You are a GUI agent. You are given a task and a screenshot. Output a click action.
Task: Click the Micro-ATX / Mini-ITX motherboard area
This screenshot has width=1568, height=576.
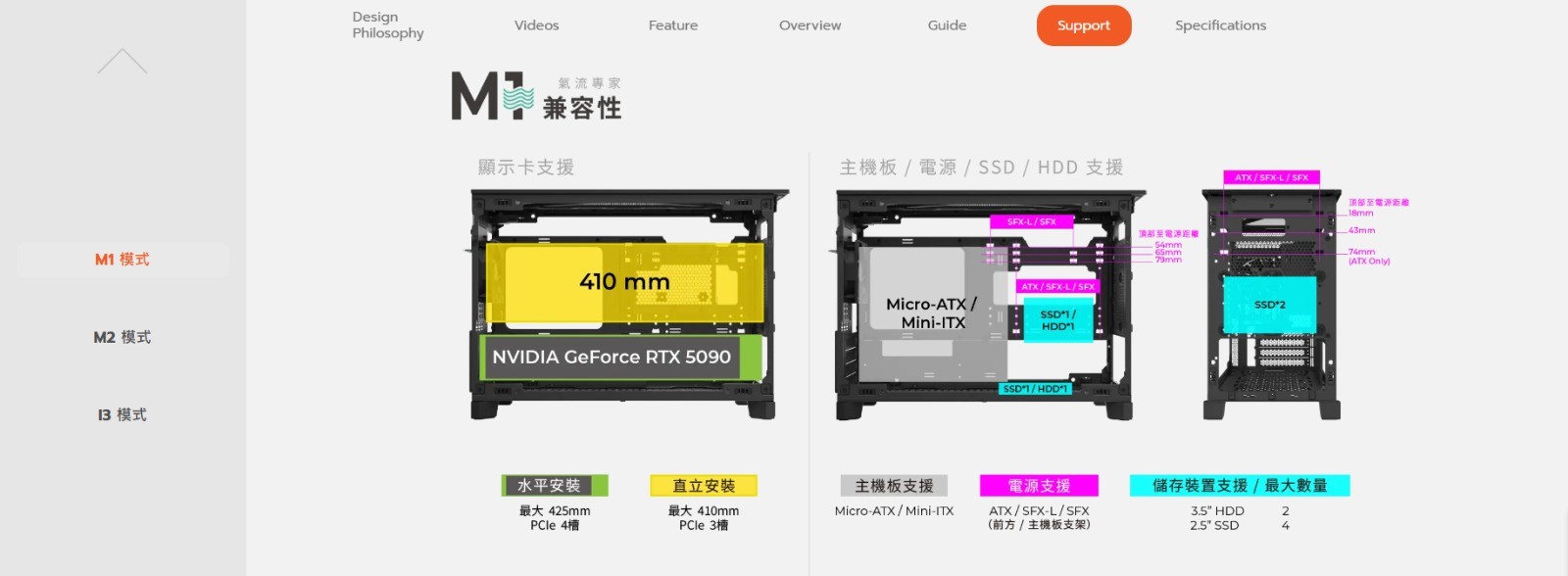point(933,313)
